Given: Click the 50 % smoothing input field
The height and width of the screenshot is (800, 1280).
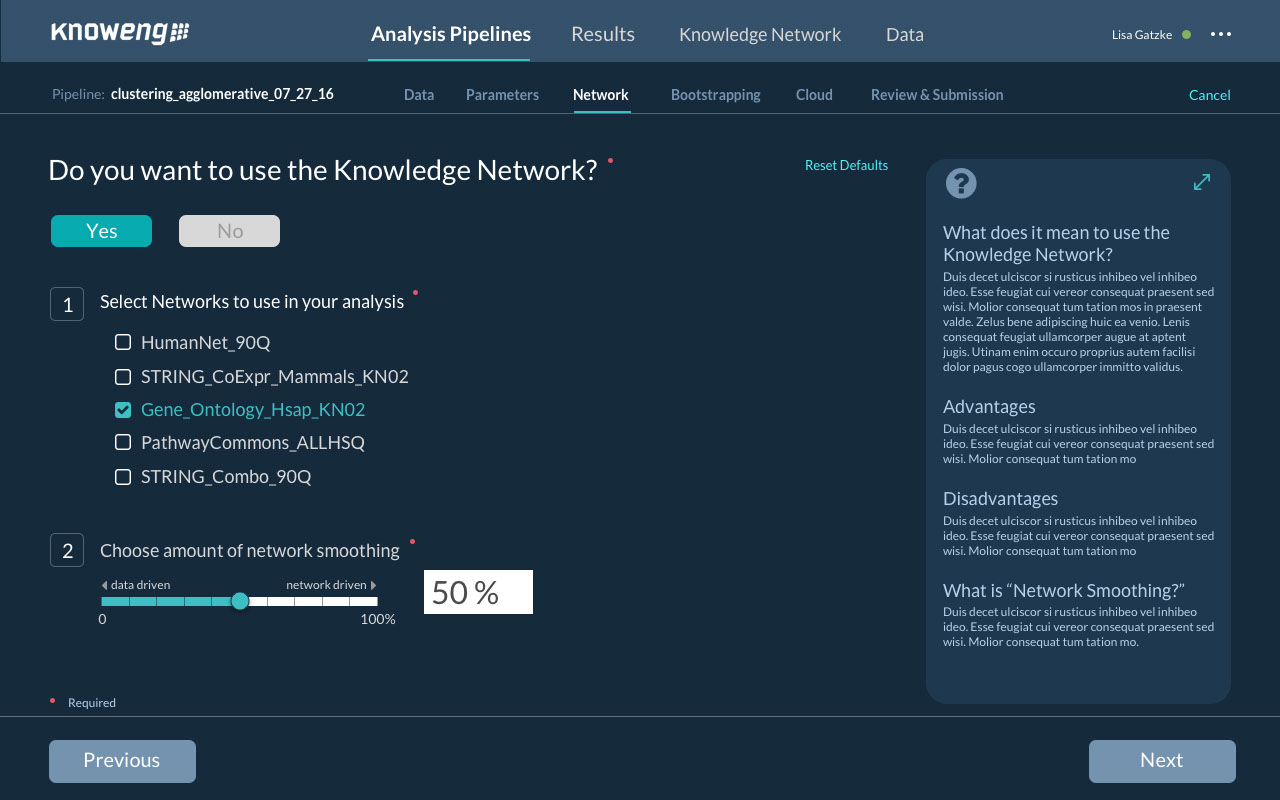Looking at the screenshot, I should point(478,592).
